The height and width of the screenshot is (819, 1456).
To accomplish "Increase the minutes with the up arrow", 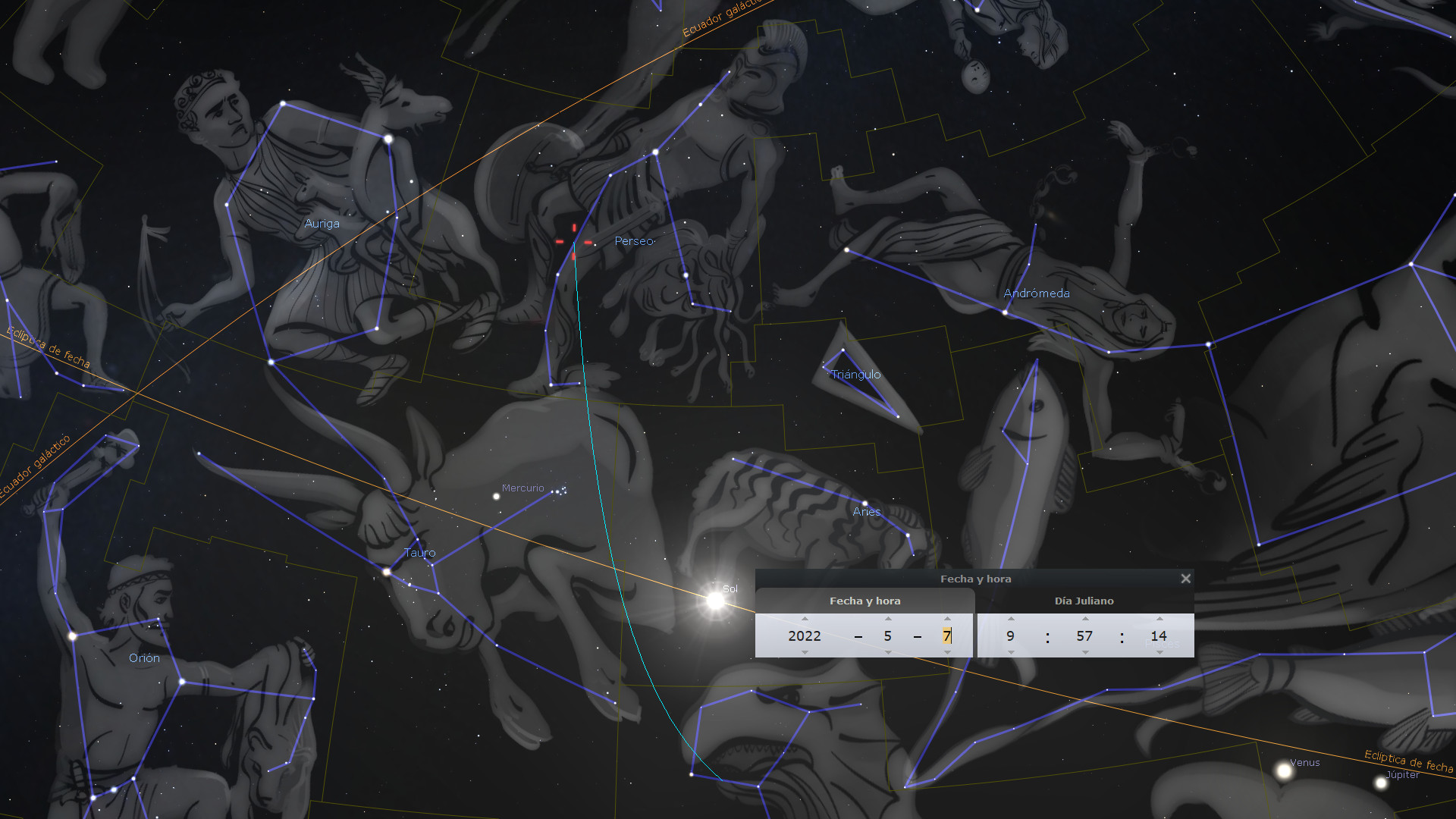I will [1085, 619].
